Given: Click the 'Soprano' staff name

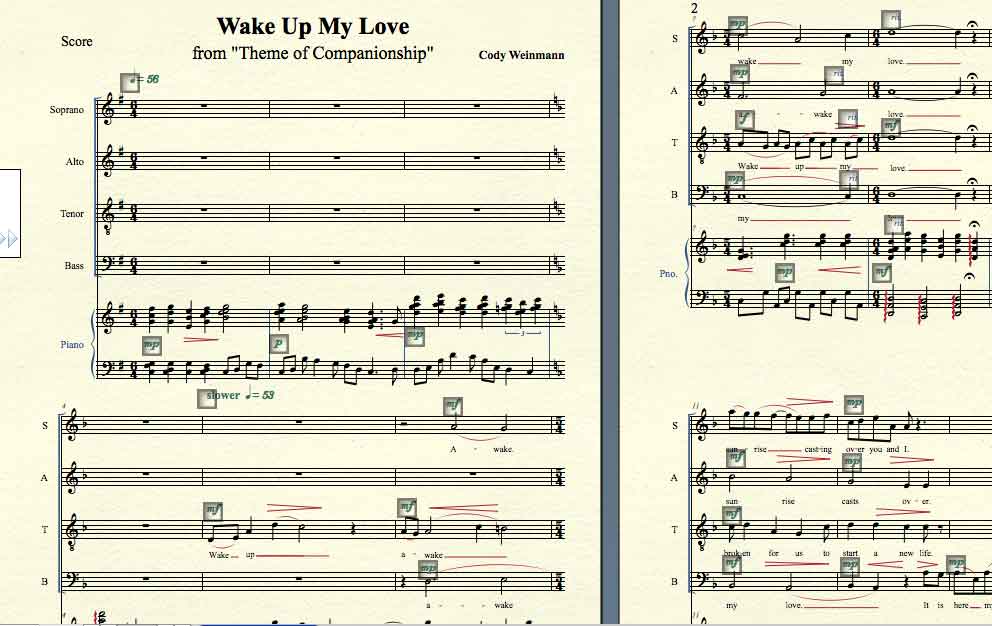Looking at the screenshot, I should tap(66, 110).
